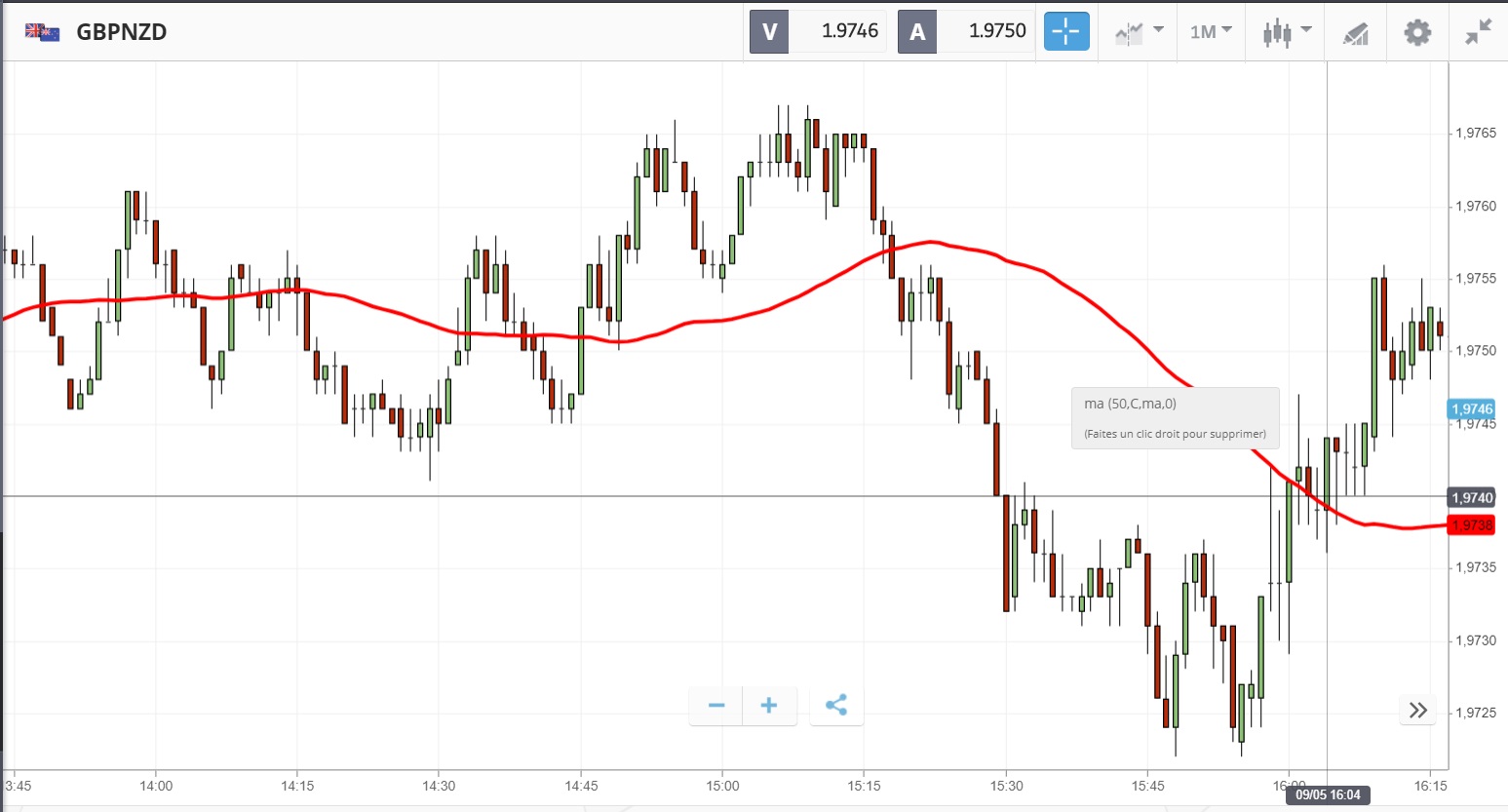Zoom in with the plus button

[769, 706]
